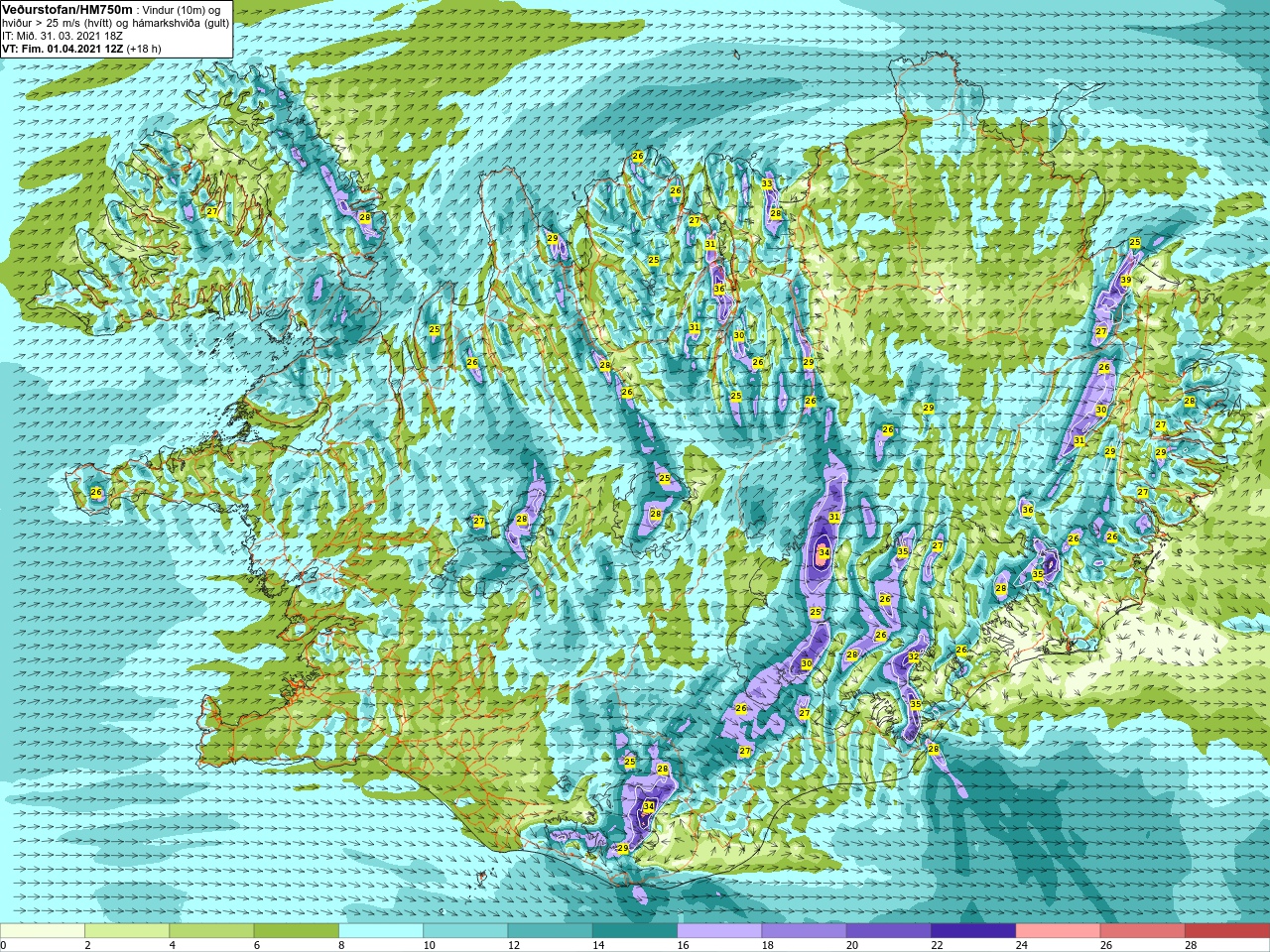The height and width of the screenshot is (952, 1270).
Task: Click the legend scale number 12
Action: 513,945
